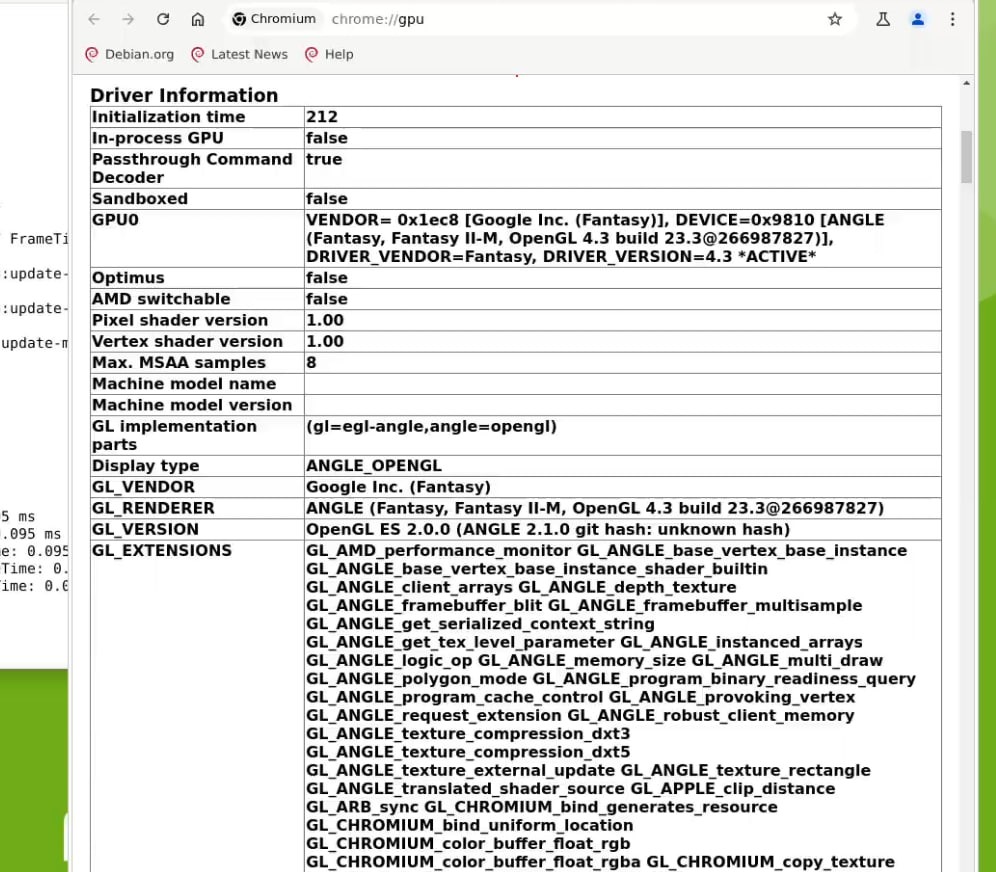Screen dimensions: 996x872
Task: Open the Help bookmark
Action: [x=329, y=54]
